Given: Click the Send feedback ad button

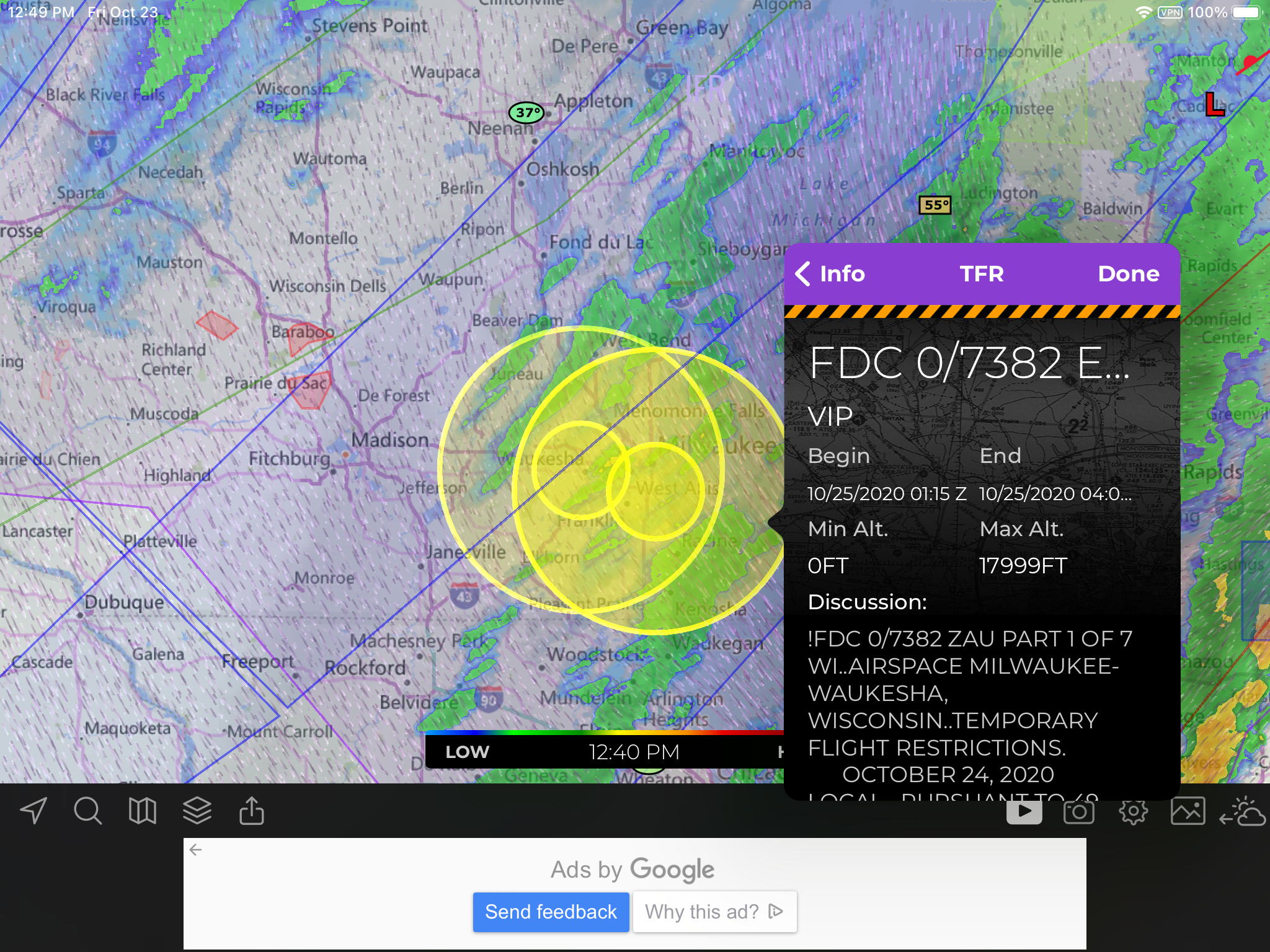Looking at the screenshot, I should tap(551, 912).
